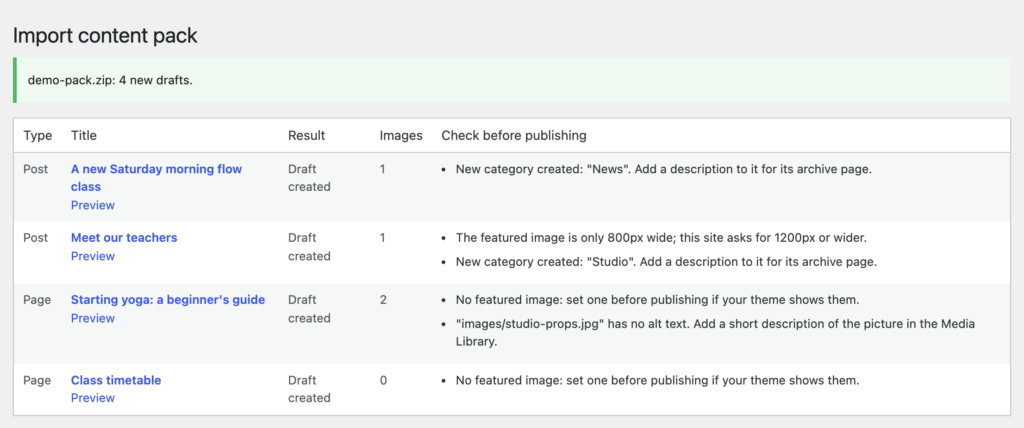Click image count '2' in beginner's guide row
Screen dimensions: 1024x428
pos(383,300)
